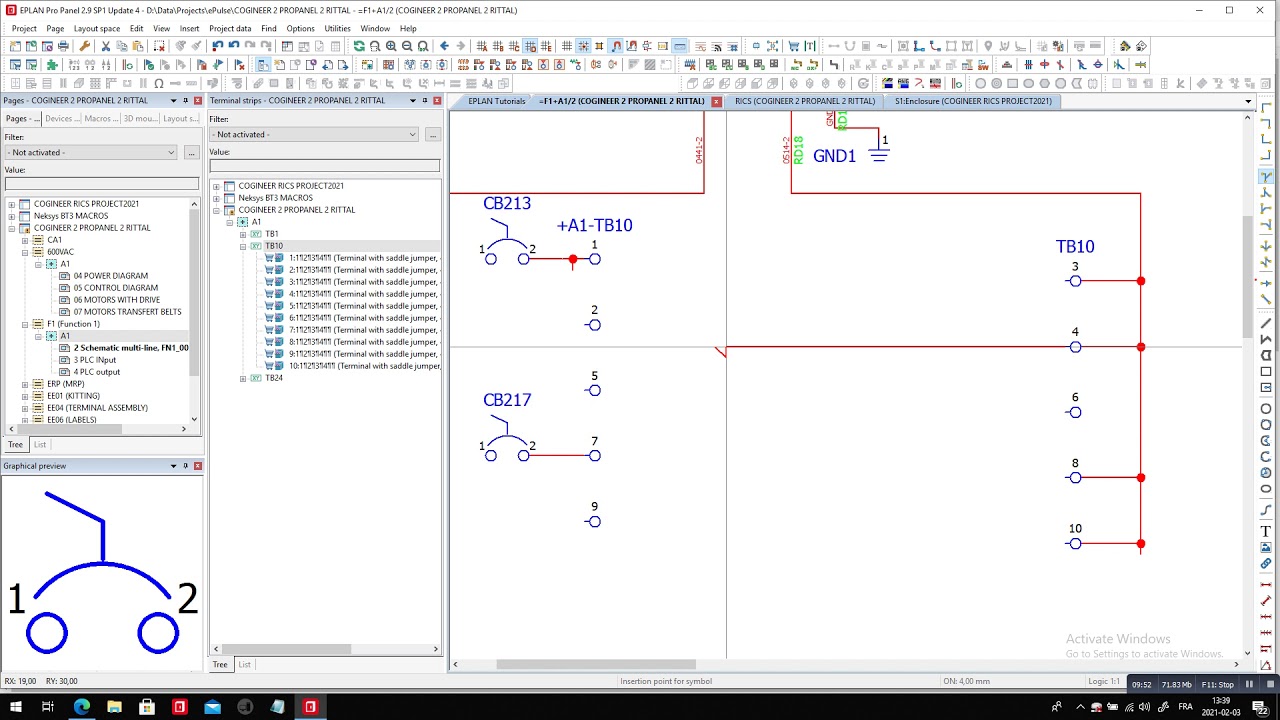Open the Layout space menu
Screen dimensions: 1280x720
97,28
